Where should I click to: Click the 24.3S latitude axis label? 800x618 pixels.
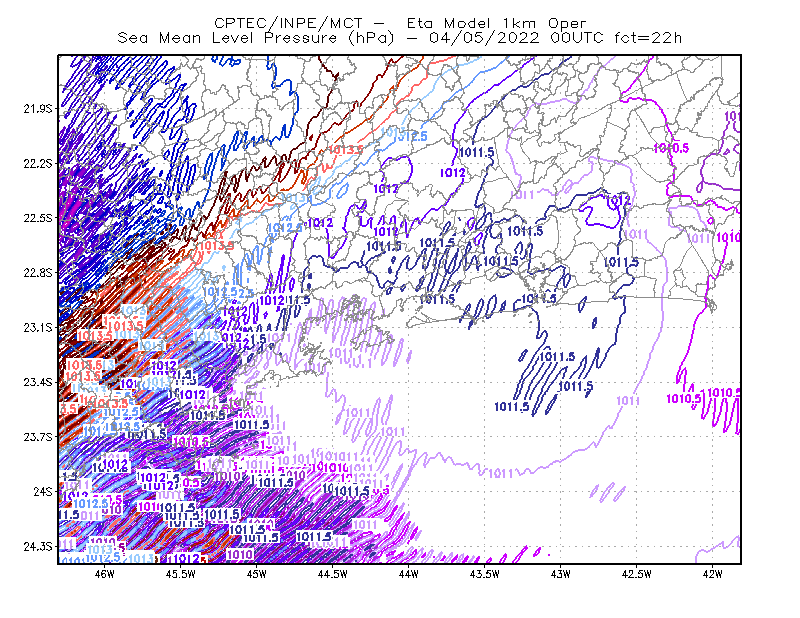38,547
